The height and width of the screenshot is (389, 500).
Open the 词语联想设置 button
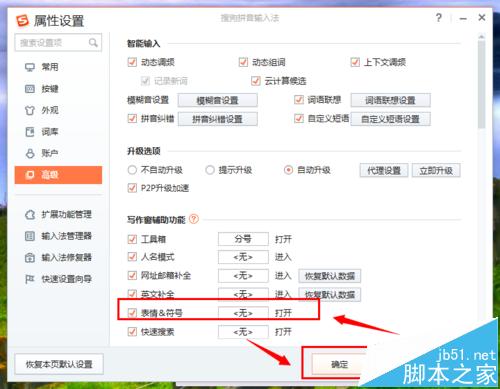tap(390, 100)
